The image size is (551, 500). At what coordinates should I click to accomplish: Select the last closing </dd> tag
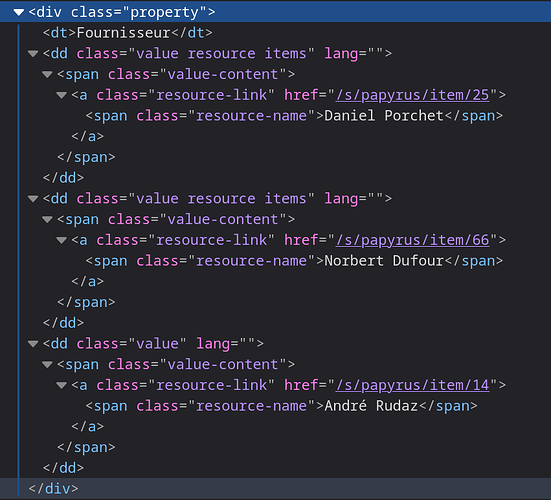pyautogui.click(x=63, y=468)
